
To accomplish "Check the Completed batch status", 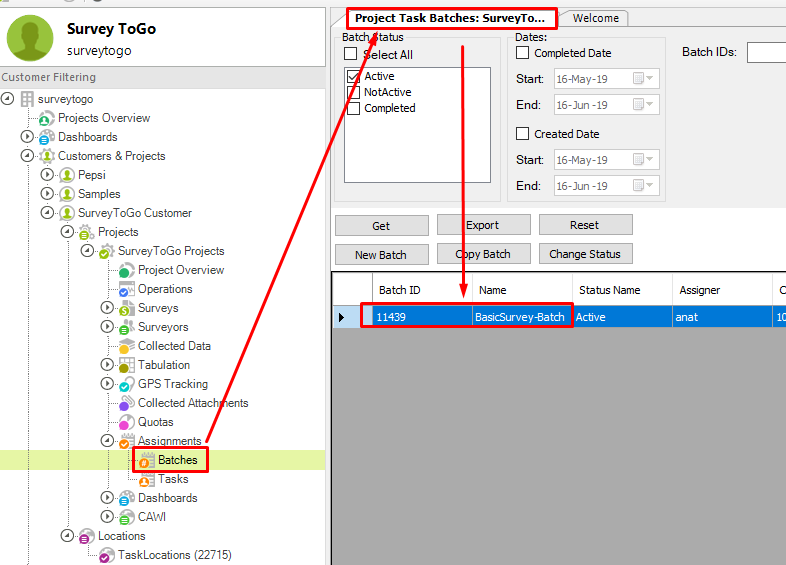I will 353,108.
